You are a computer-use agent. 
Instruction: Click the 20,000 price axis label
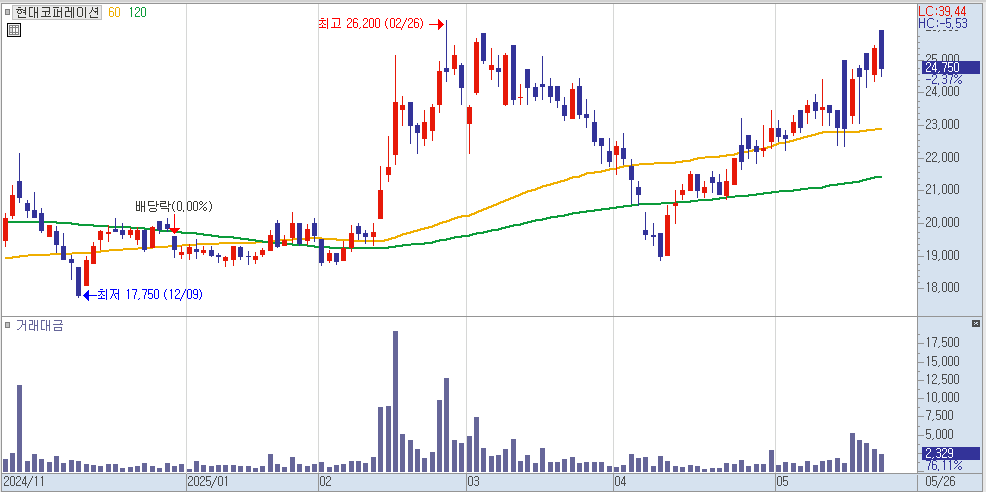(941, 223)
